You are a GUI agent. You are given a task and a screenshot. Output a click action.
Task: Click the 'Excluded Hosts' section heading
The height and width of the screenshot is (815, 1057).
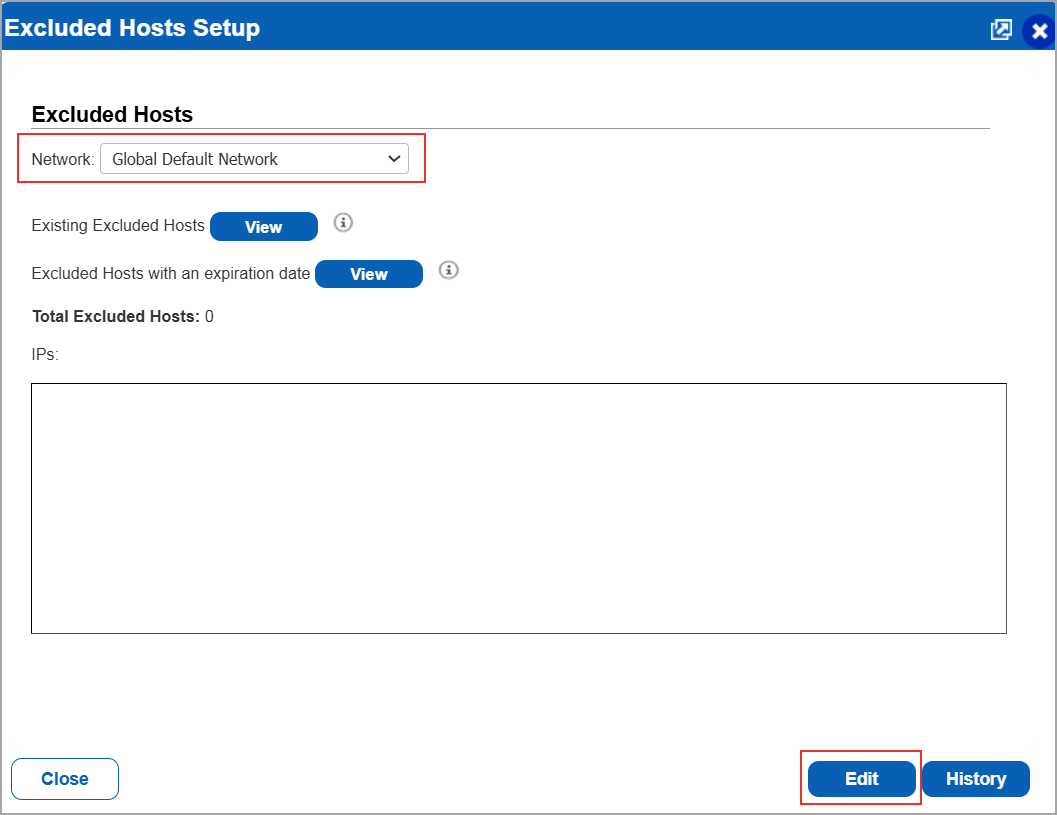[x=112, y=114]
